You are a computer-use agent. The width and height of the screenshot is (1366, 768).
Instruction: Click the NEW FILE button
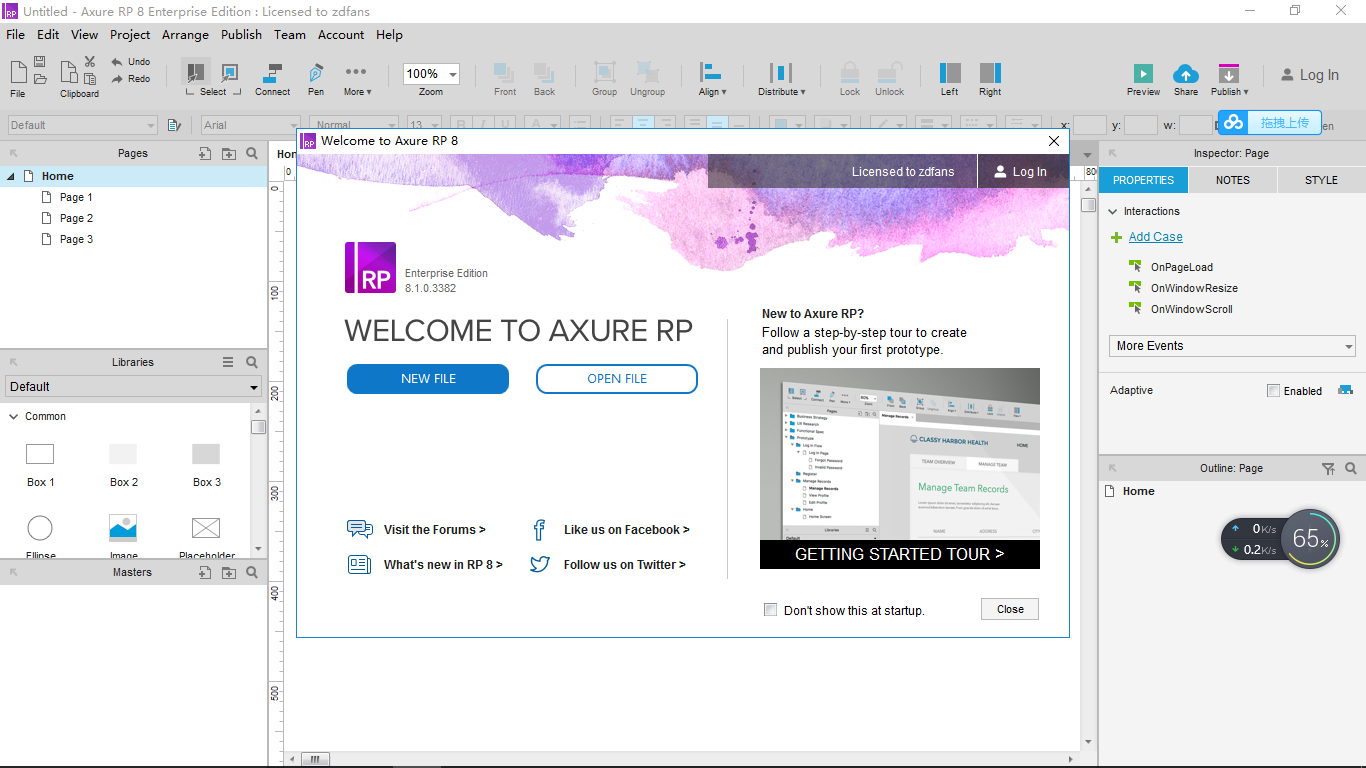(x=427, y=379)
